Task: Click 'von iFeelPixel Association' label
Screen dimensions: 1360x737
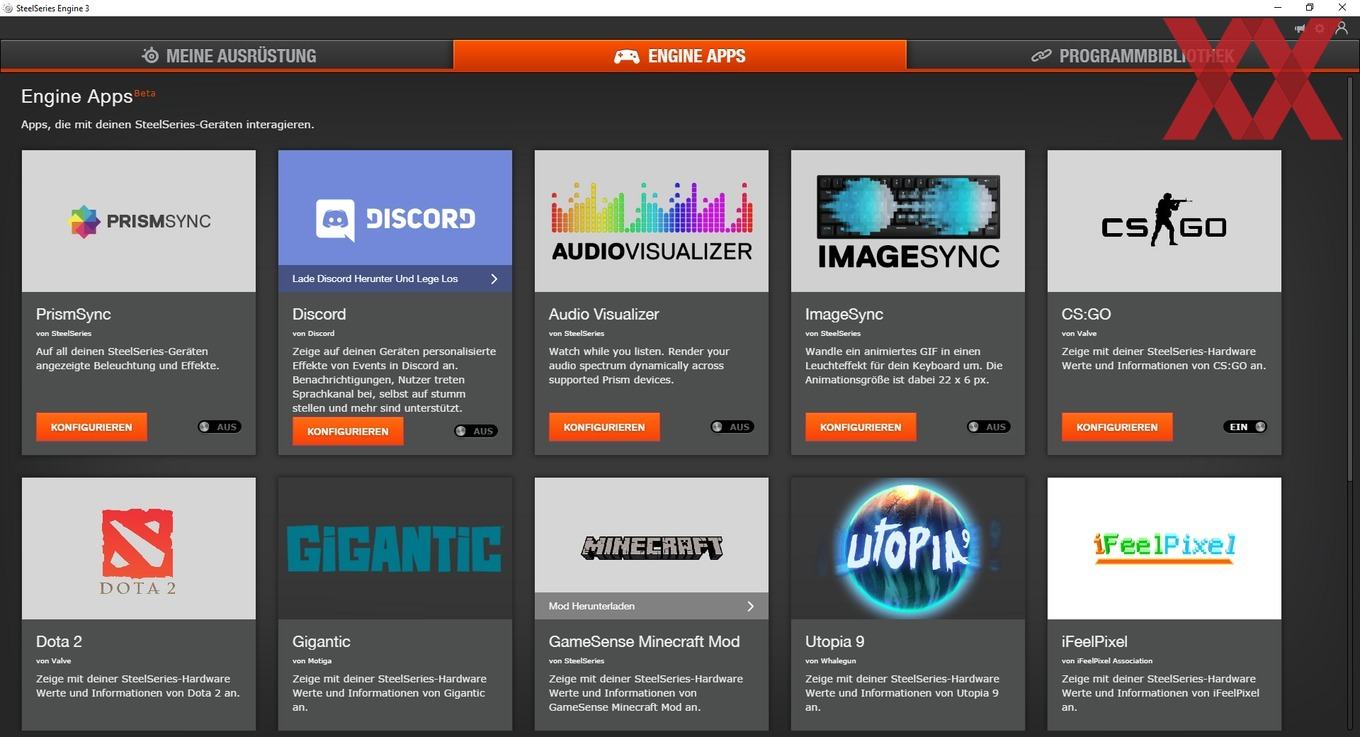Action: [x=1107, y=661]
